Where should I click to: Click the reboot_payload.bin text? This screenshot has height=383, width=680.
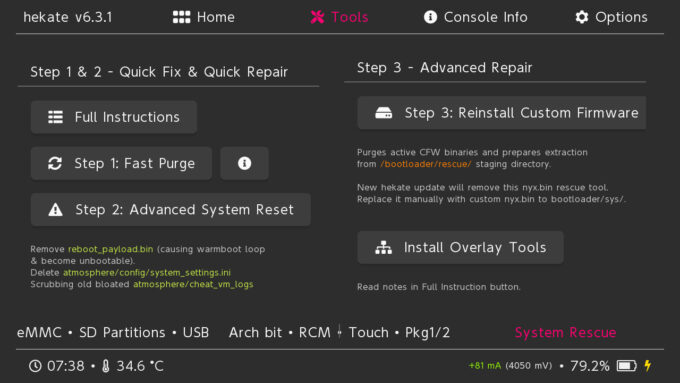click(111, 249)
